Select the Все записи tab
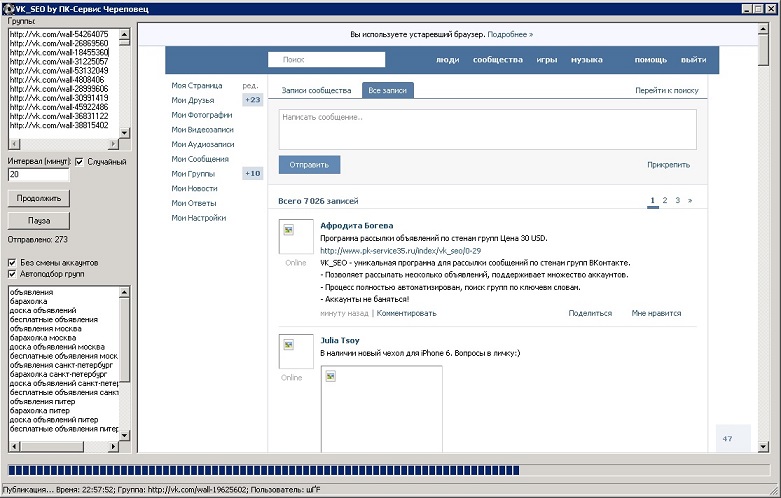781x498 pixels. [388, 90]
